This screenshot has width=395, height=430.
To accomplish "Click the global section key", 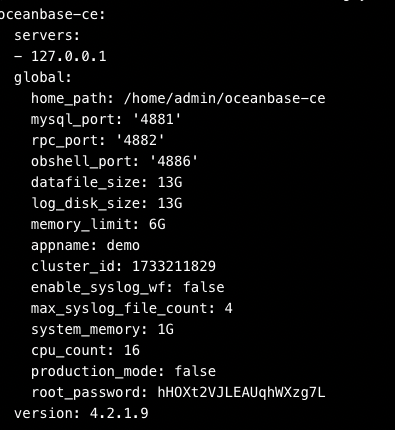I will pyautogui.click(x=43, y=78).
